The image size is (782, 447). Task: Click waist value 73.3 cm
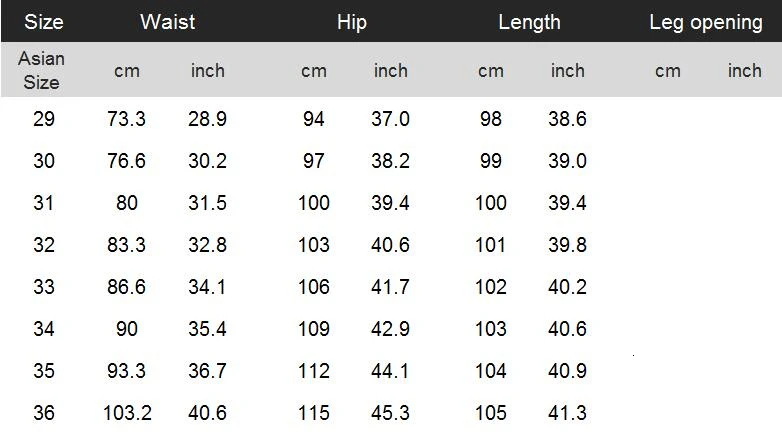tap(126, 119)
